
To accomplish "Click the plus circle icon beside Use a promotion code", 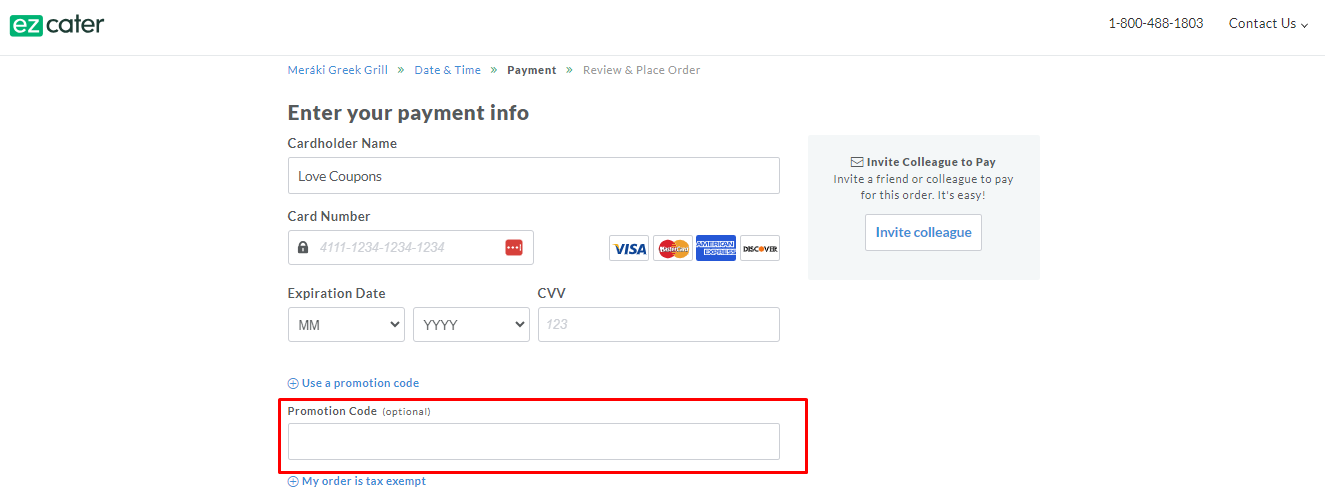I will pyautogui.click(x=293, y=383).
